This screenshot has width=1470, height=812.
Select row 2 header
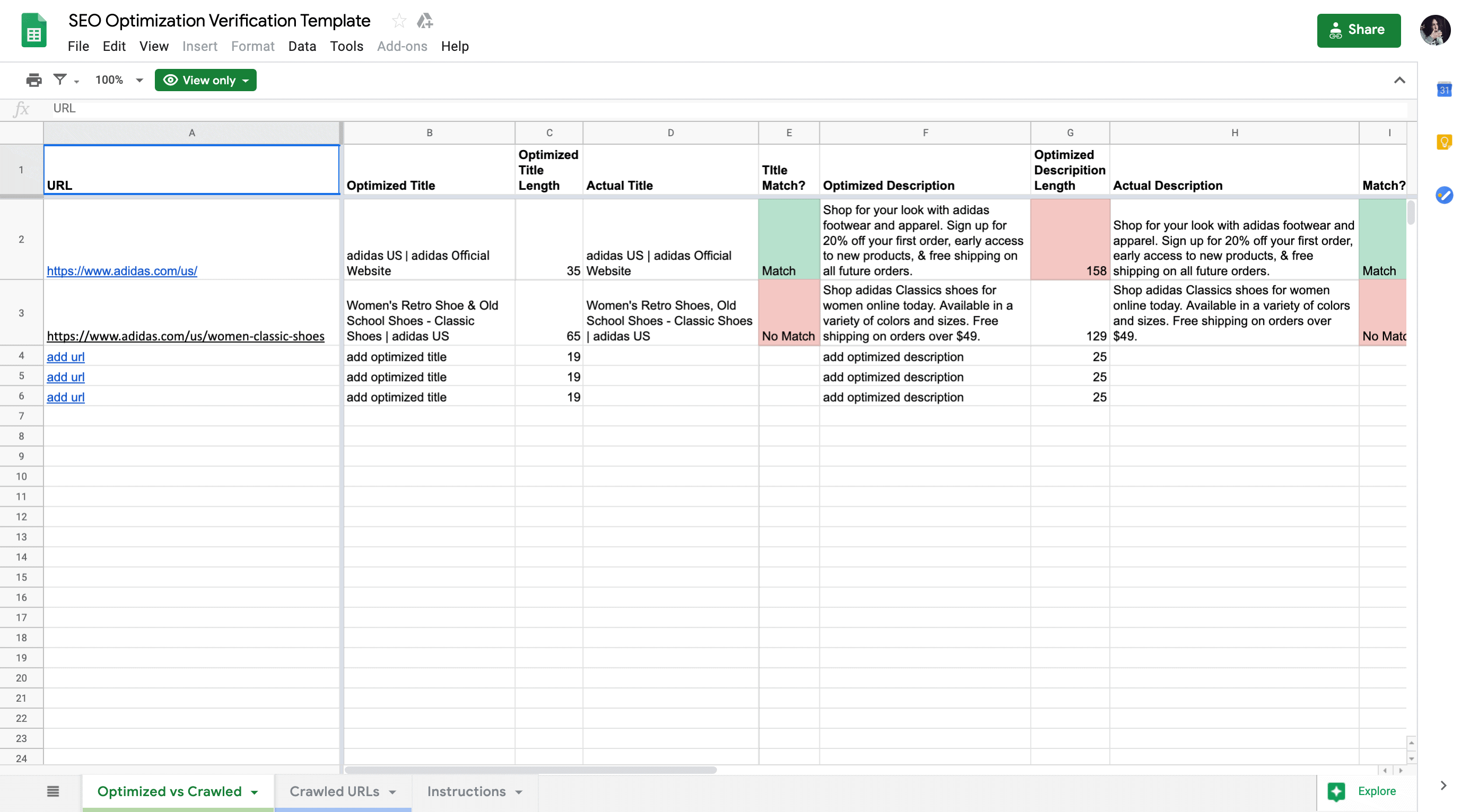click(x=22, y=240)
